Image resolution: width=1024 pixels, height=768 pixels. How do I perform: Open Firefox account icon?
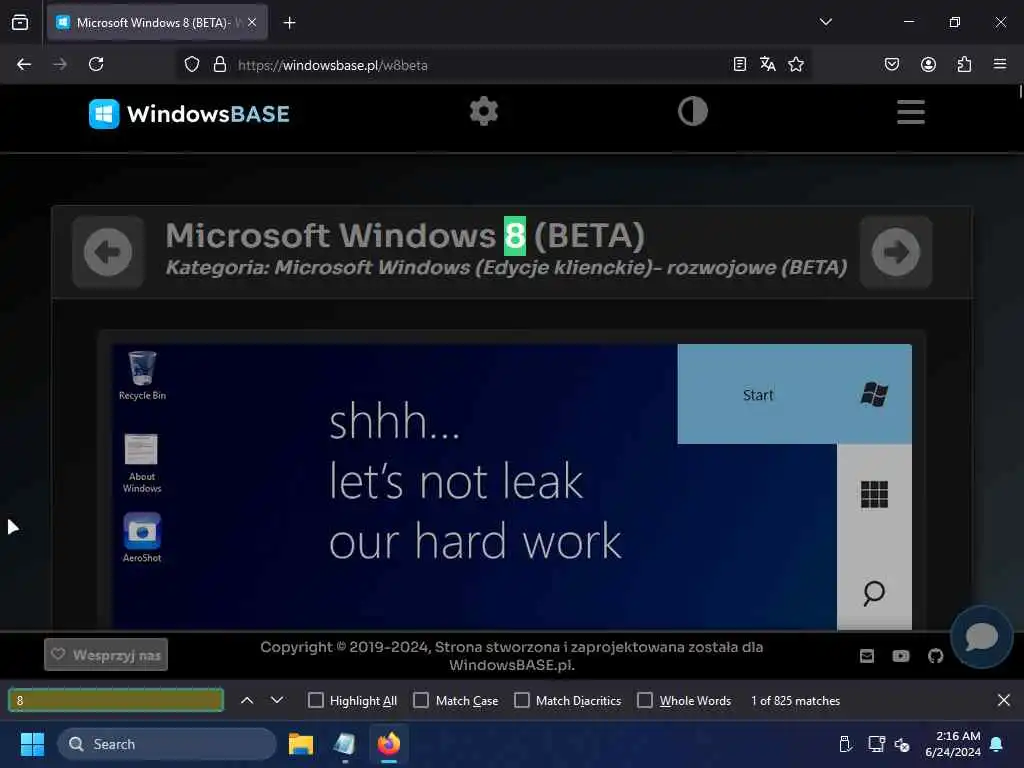[928, 64]
